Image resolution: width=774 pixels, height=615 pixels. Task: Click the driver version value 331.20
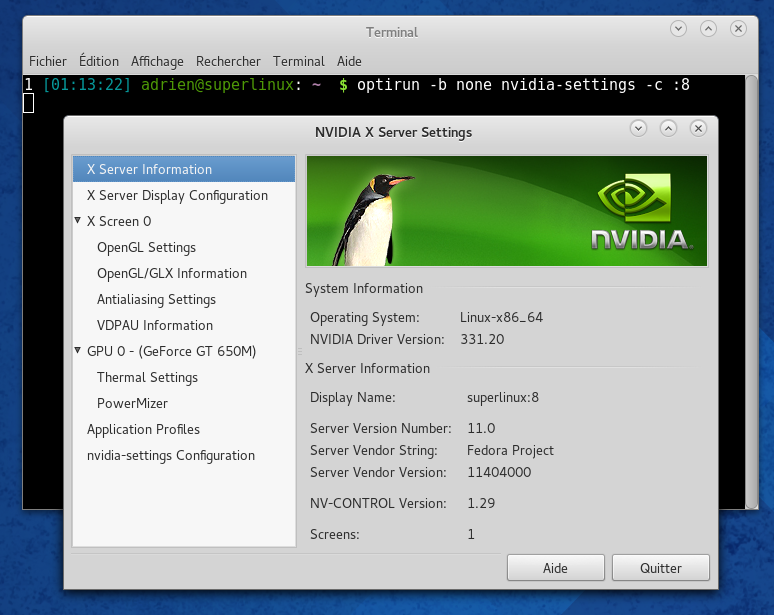coord(482,339)
